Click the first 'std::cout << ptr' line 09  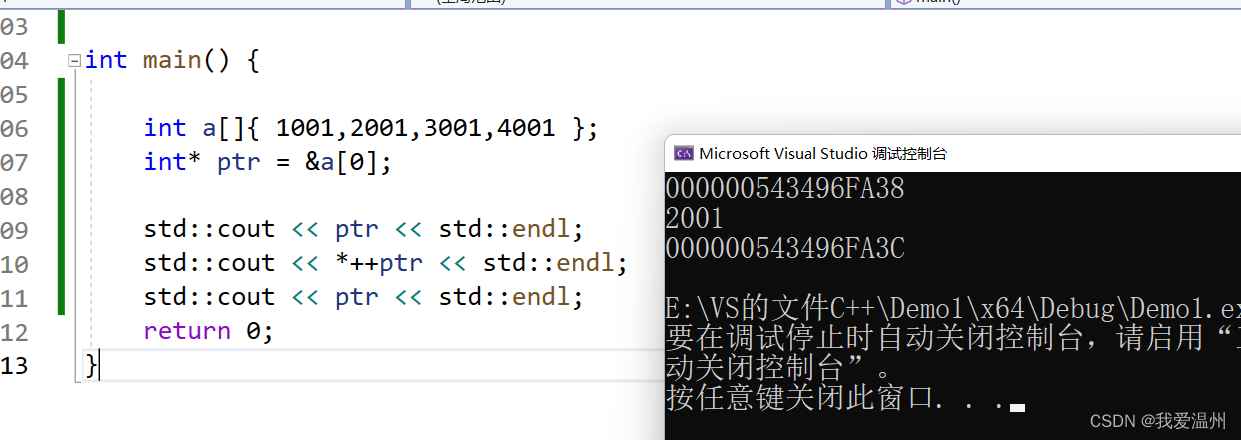pos(363,230)
